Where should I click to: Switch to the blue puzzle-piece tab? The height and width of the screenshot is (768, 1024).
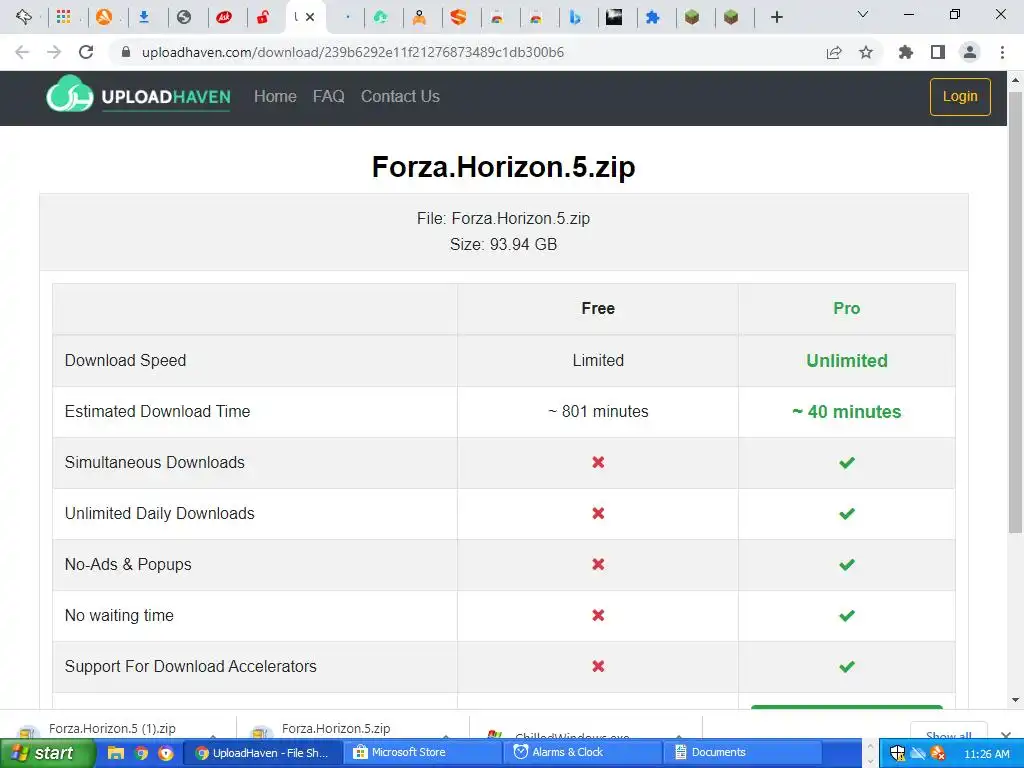point(652,17)
